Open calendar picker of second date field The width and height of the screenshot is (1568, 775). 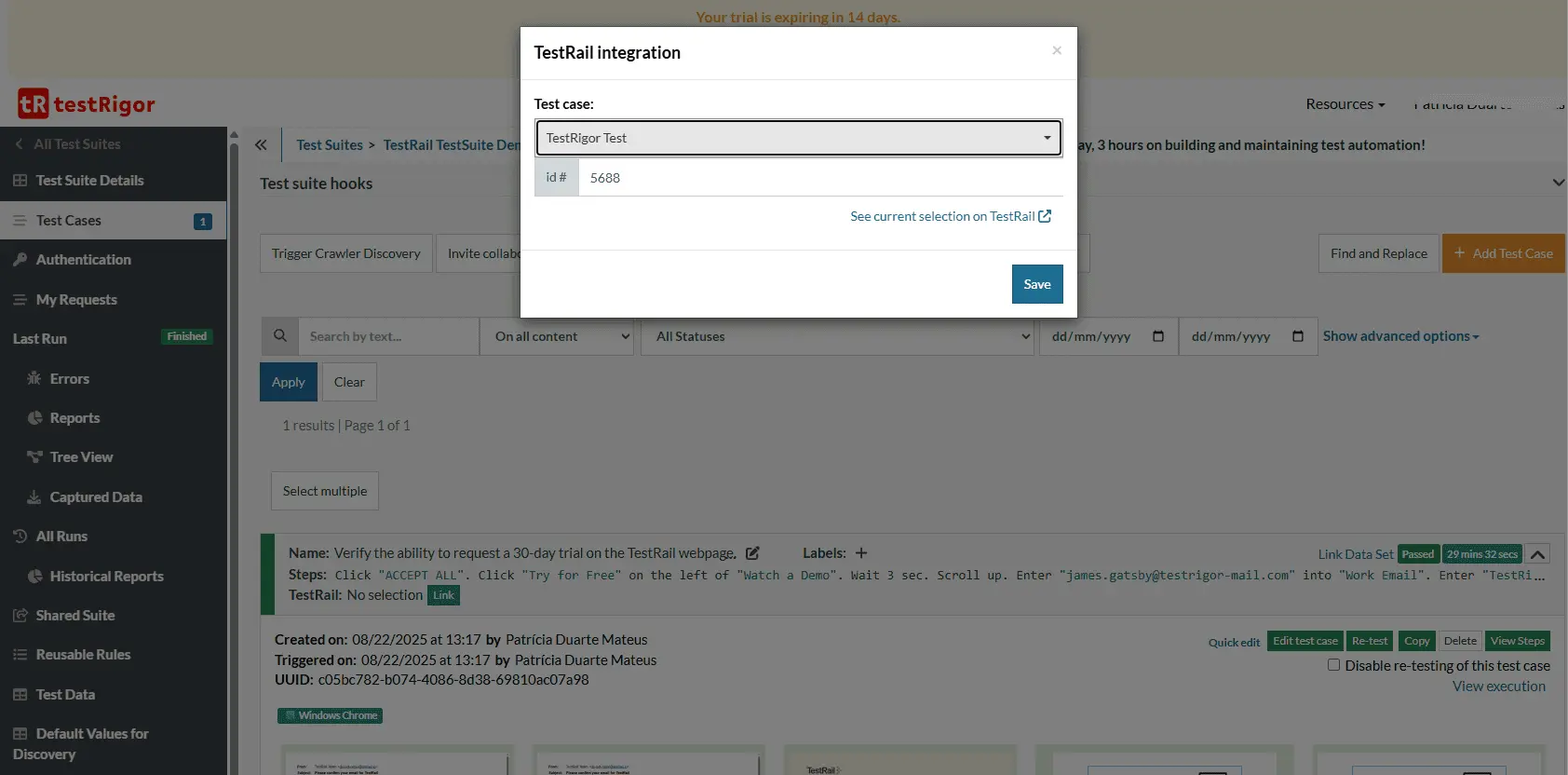pos(1297,336)
